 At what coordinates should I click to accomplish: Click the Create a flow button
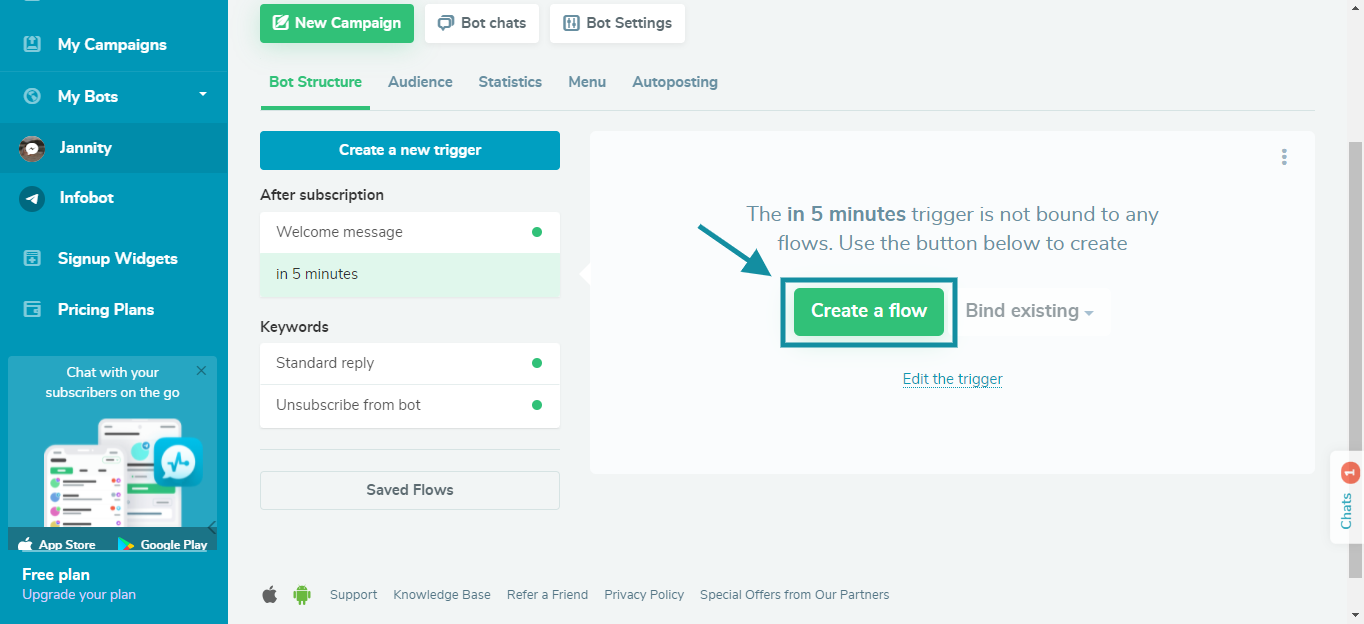tap(867, 311)
